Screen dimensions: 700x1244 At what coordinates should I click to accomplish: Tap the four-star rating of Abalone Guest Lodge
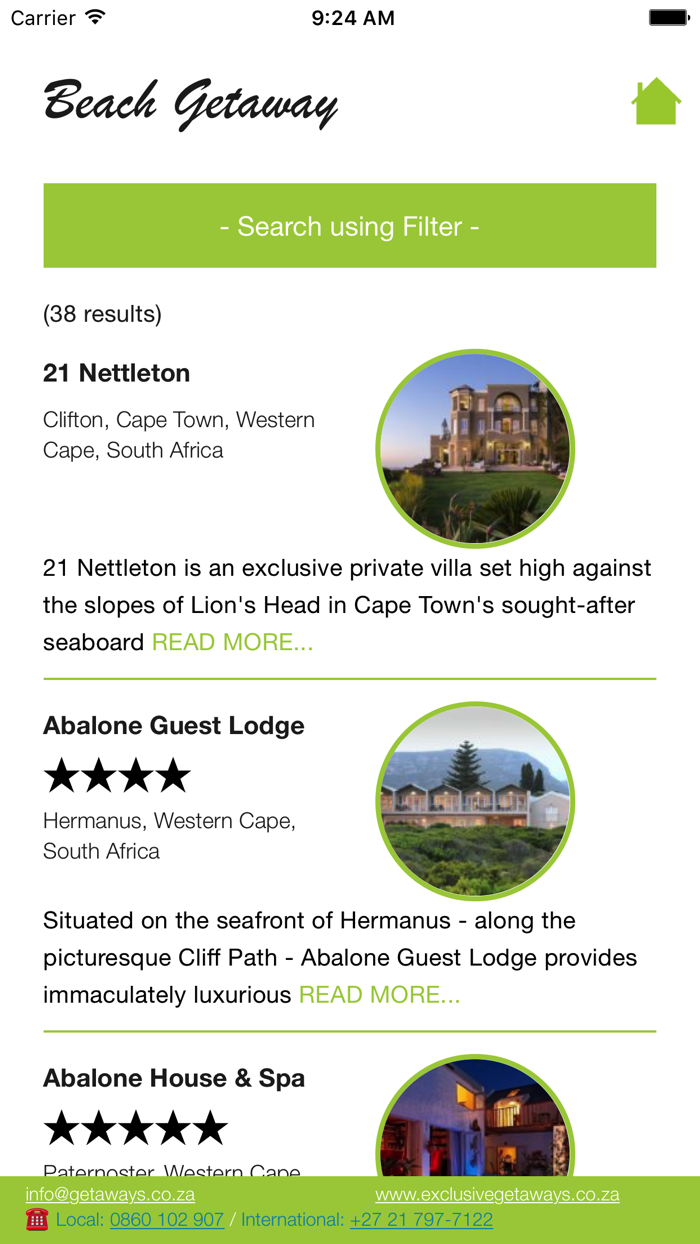[116, 773]
